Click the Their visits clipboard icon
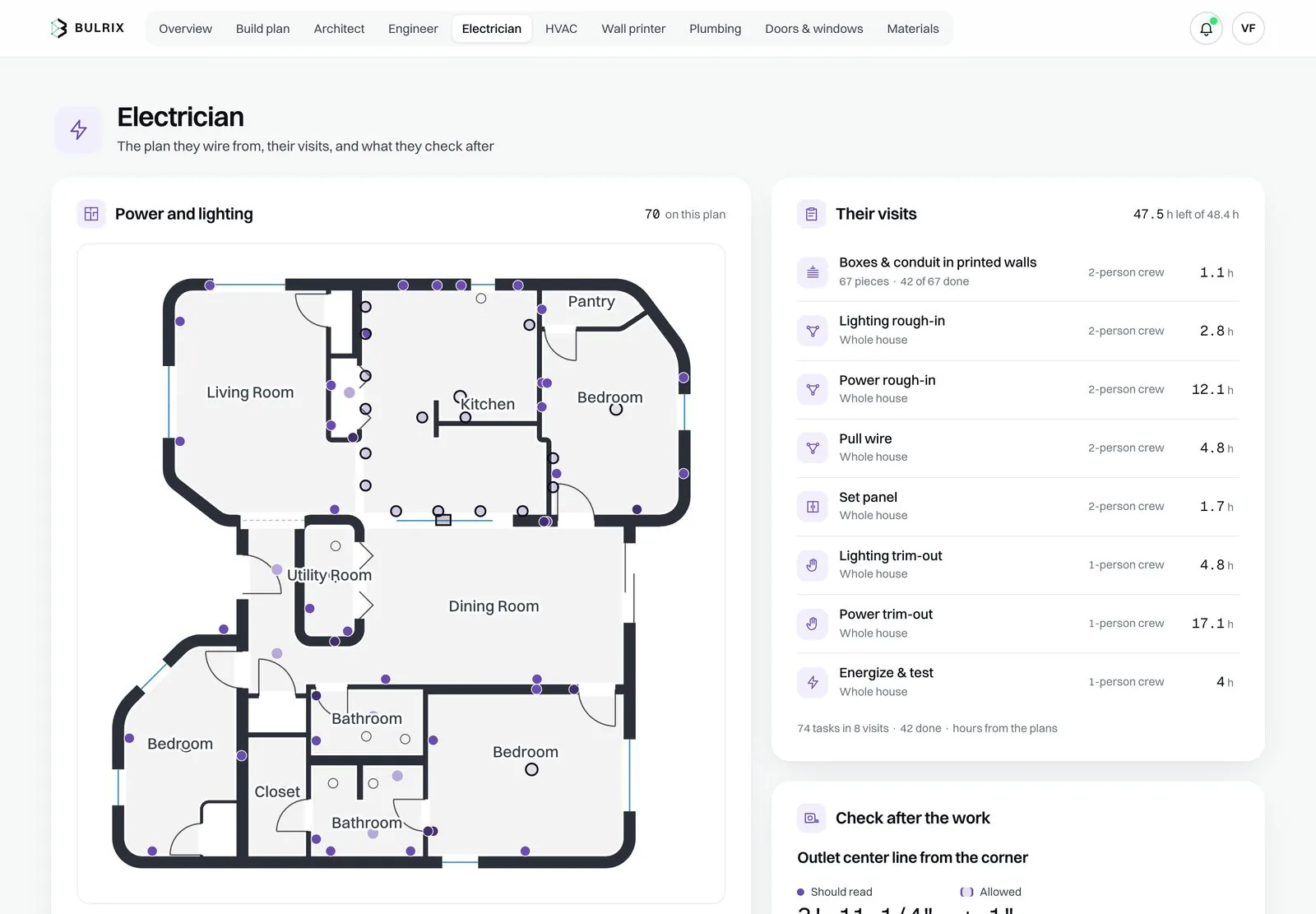 point(812,214)
